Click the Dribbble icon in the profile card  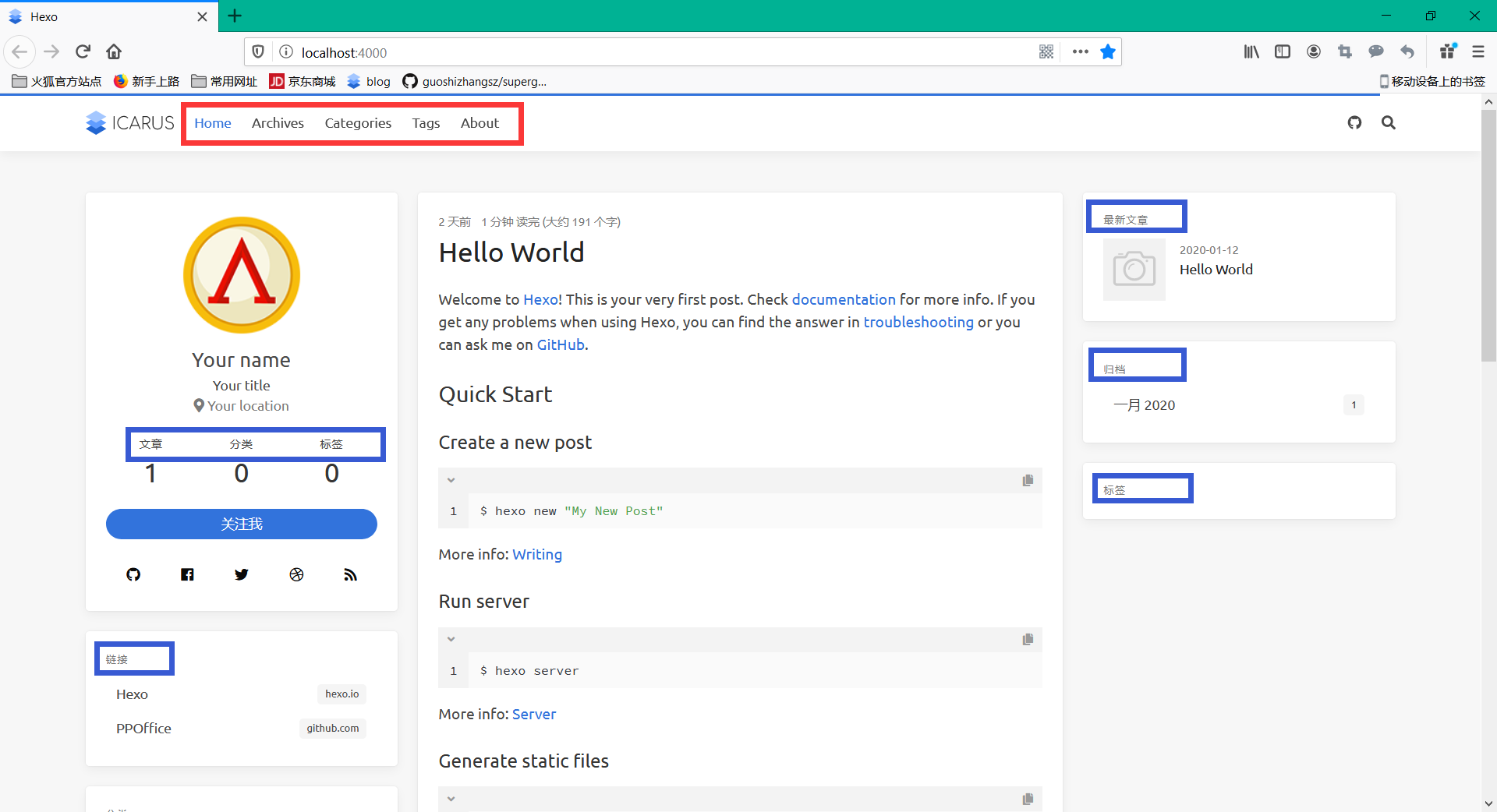296,574
